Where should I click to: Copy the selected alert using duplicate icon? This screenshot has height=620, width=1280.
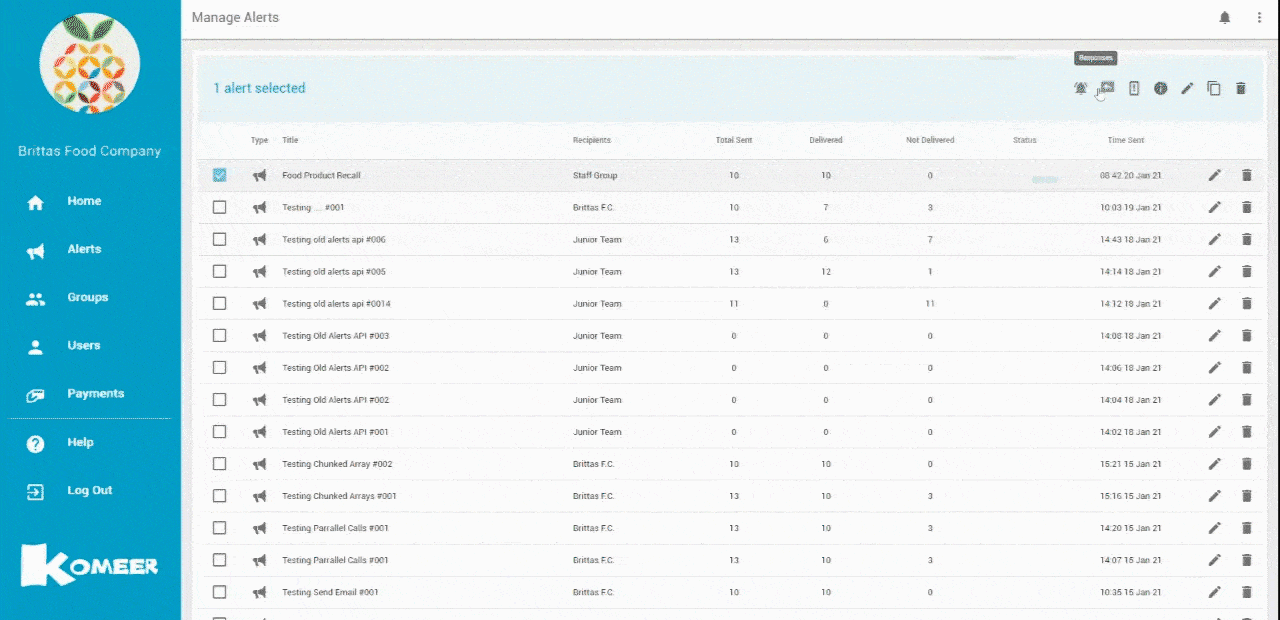(x=1214, y=88)
